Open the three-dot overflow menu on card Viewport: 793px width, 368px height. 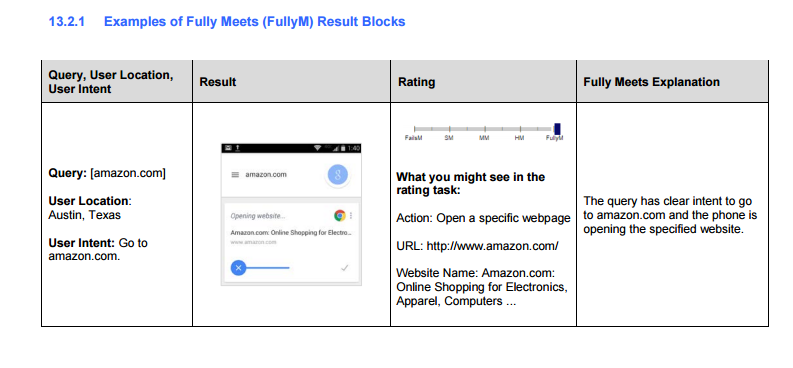pos(351,216)
